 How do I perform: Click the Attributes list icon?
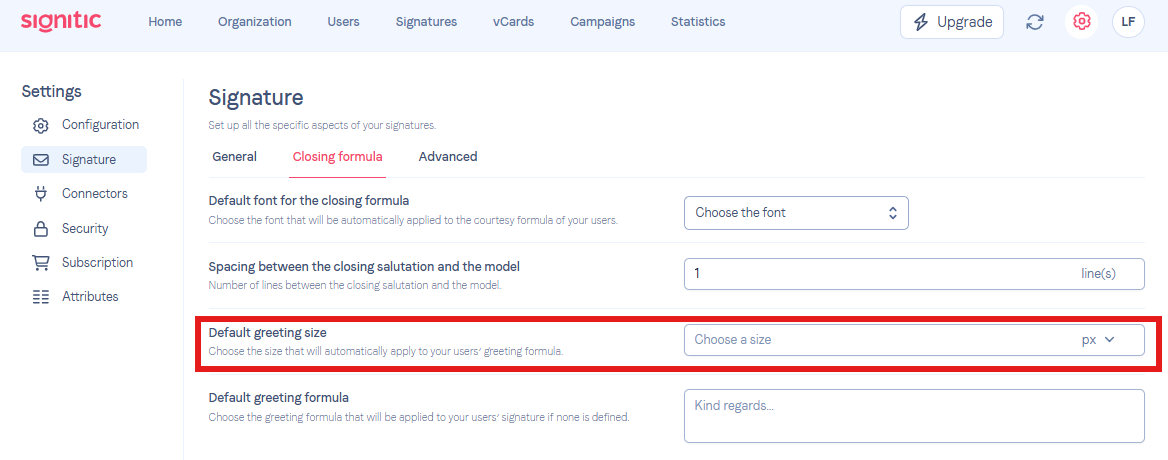[41, 297]
